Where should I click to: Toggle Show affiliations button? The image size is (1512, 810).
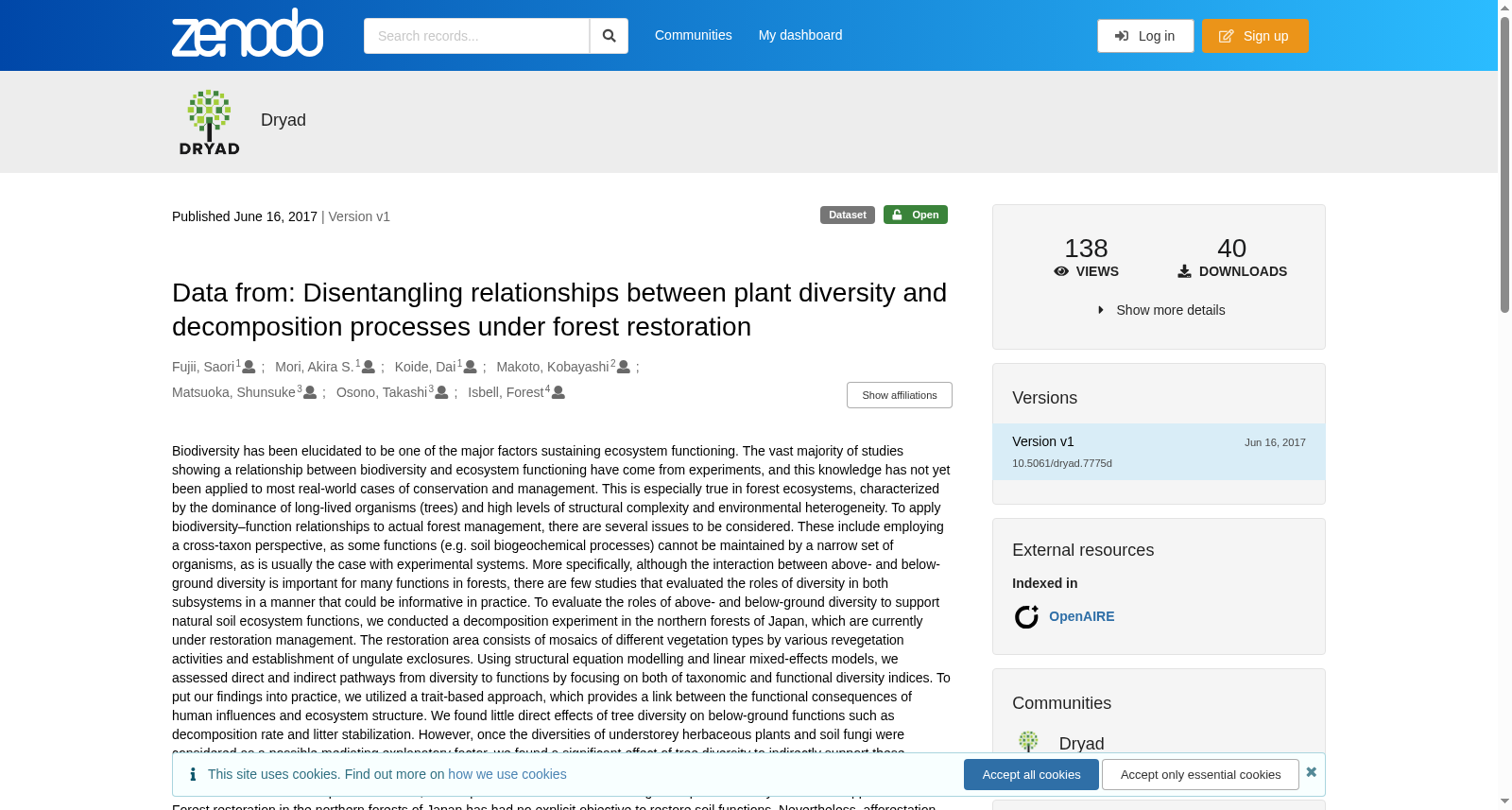tap(900, 395)
